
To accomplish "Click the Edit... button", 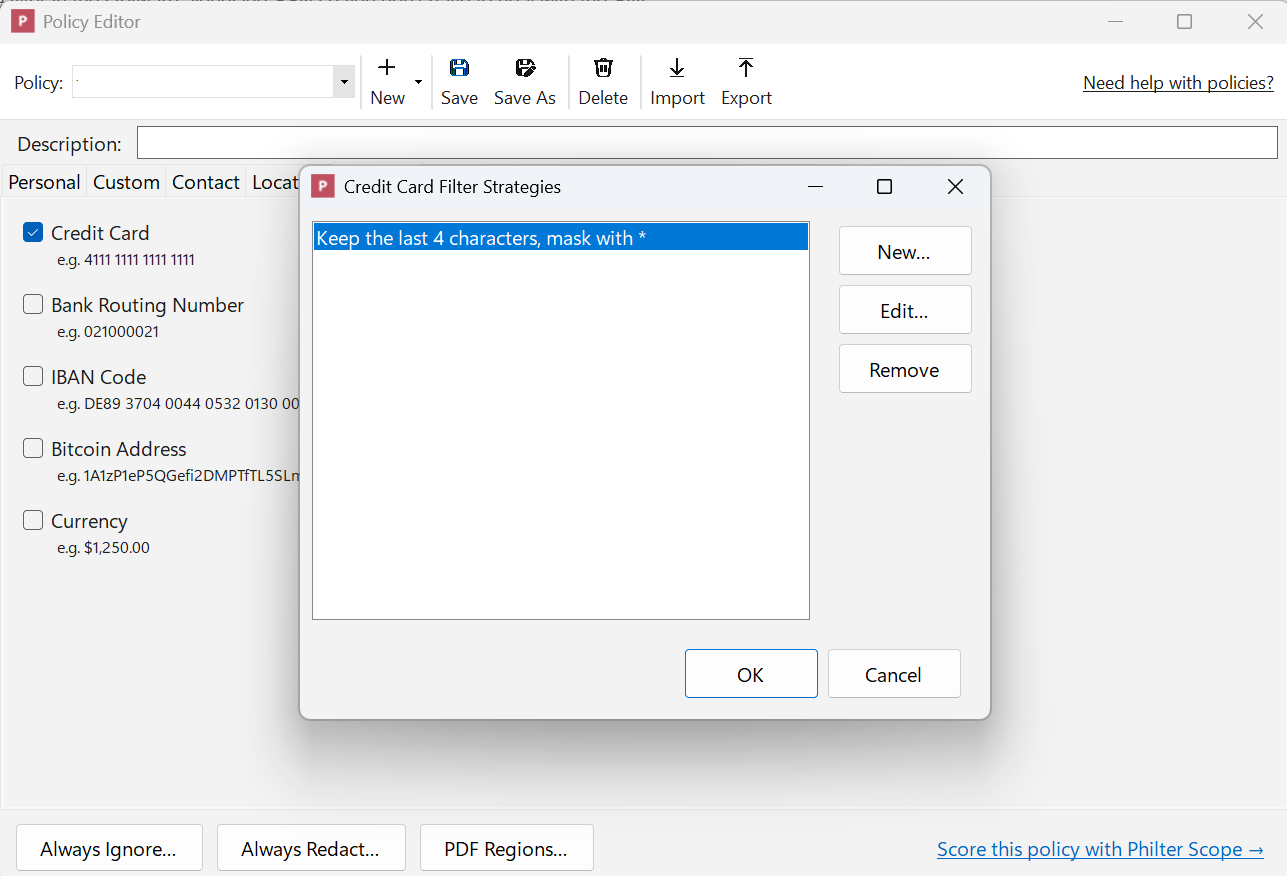I will 905,310.
